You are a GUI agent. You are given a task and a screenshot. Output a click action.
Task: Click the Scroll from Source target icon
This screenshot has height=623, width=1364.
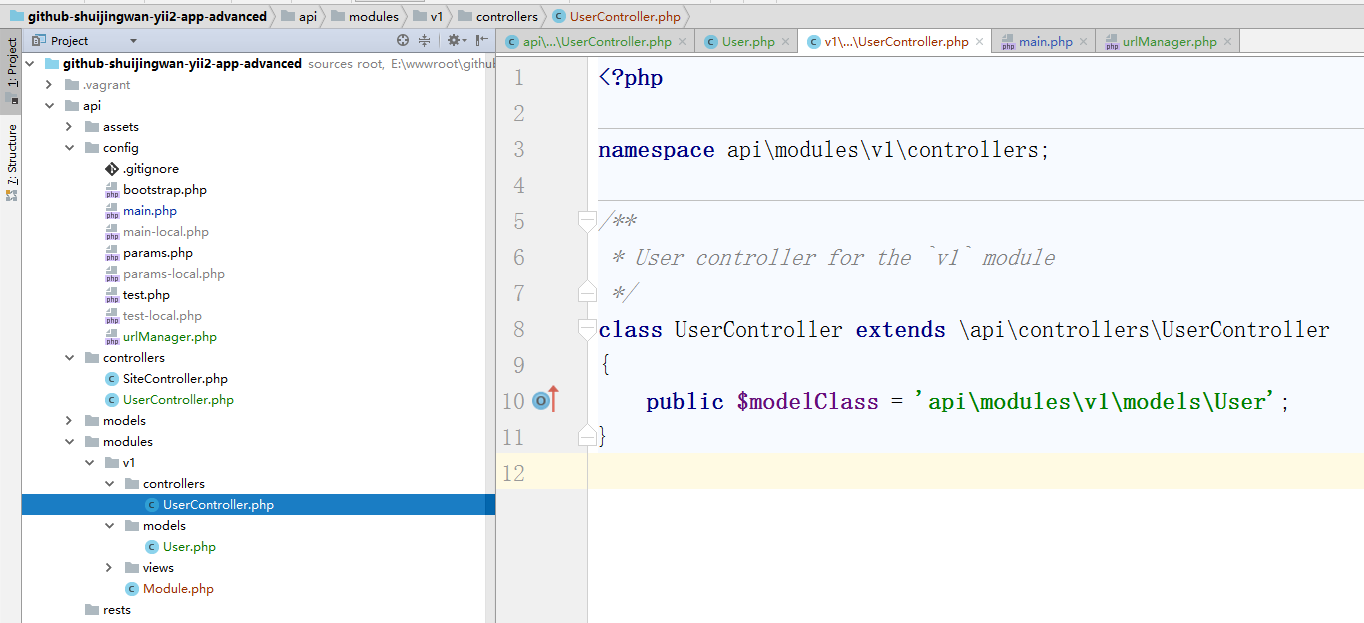click(x=403, y=41)
